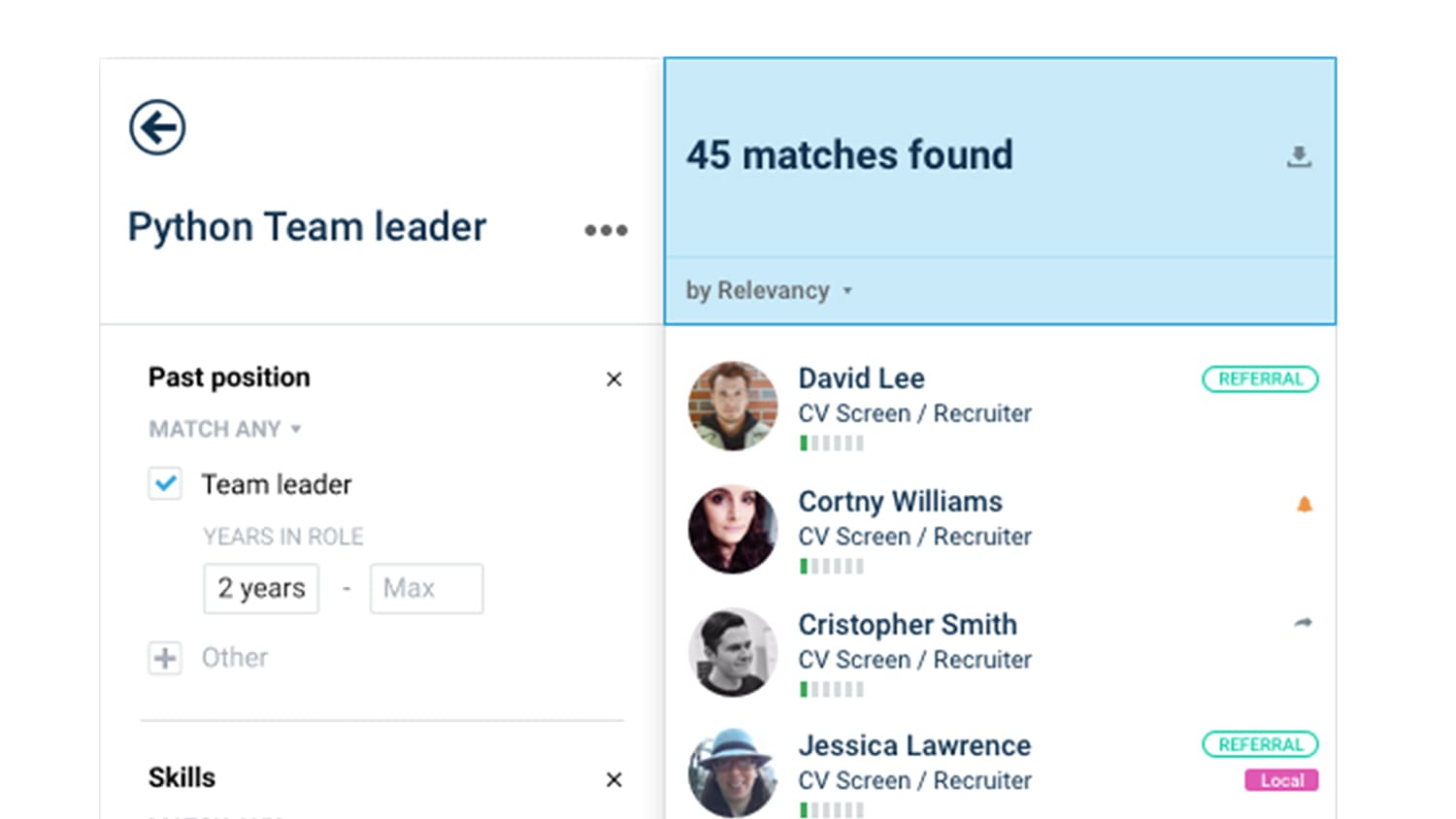Click the 2 years minimum field
The width and height of the screenshot is (1456, 819).
[261, 588]
